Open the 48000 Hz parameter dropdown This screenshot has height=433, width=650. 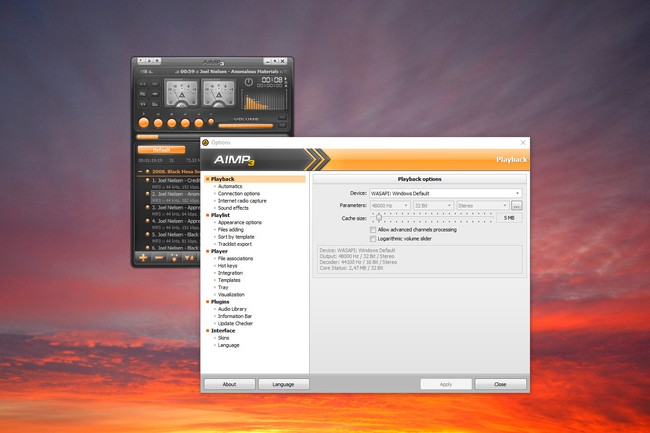pyautogui.click(x=390, y=206)
